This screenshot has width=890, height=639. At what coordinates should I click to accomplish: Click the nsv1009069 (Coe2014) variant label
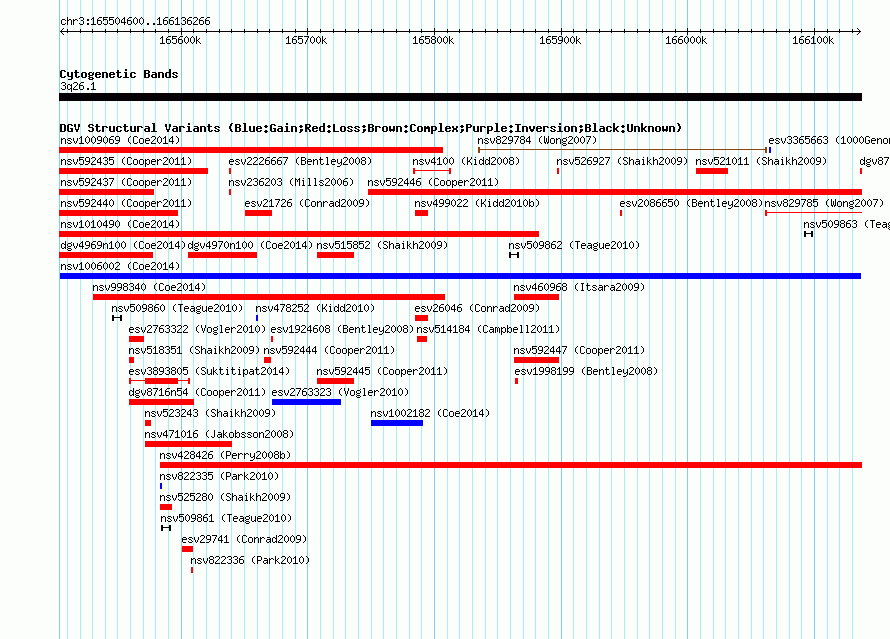120,140
